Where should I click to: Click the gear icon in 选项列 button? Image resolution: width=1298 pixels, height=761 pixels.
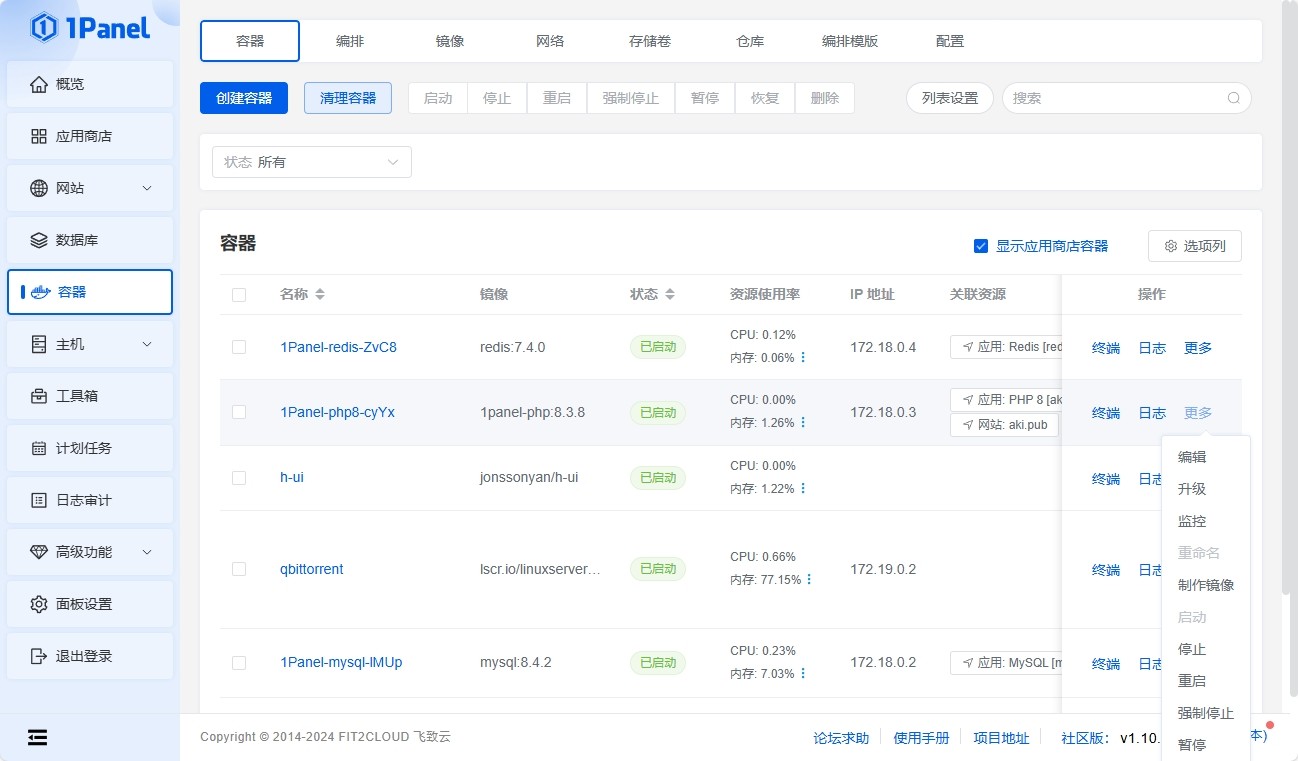(1171, 246)
